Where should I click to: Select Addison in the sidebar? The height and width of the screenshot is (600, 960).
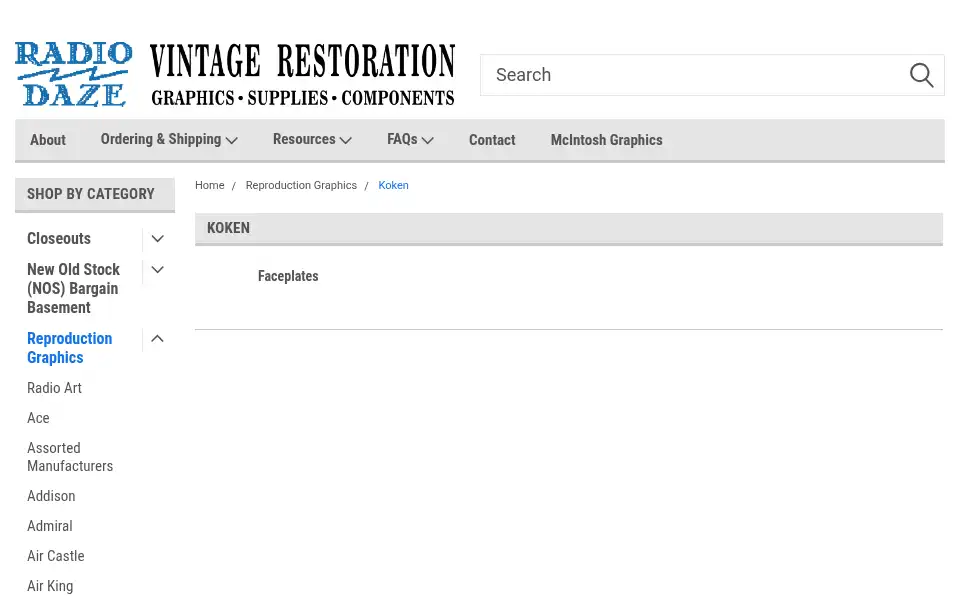51,496
